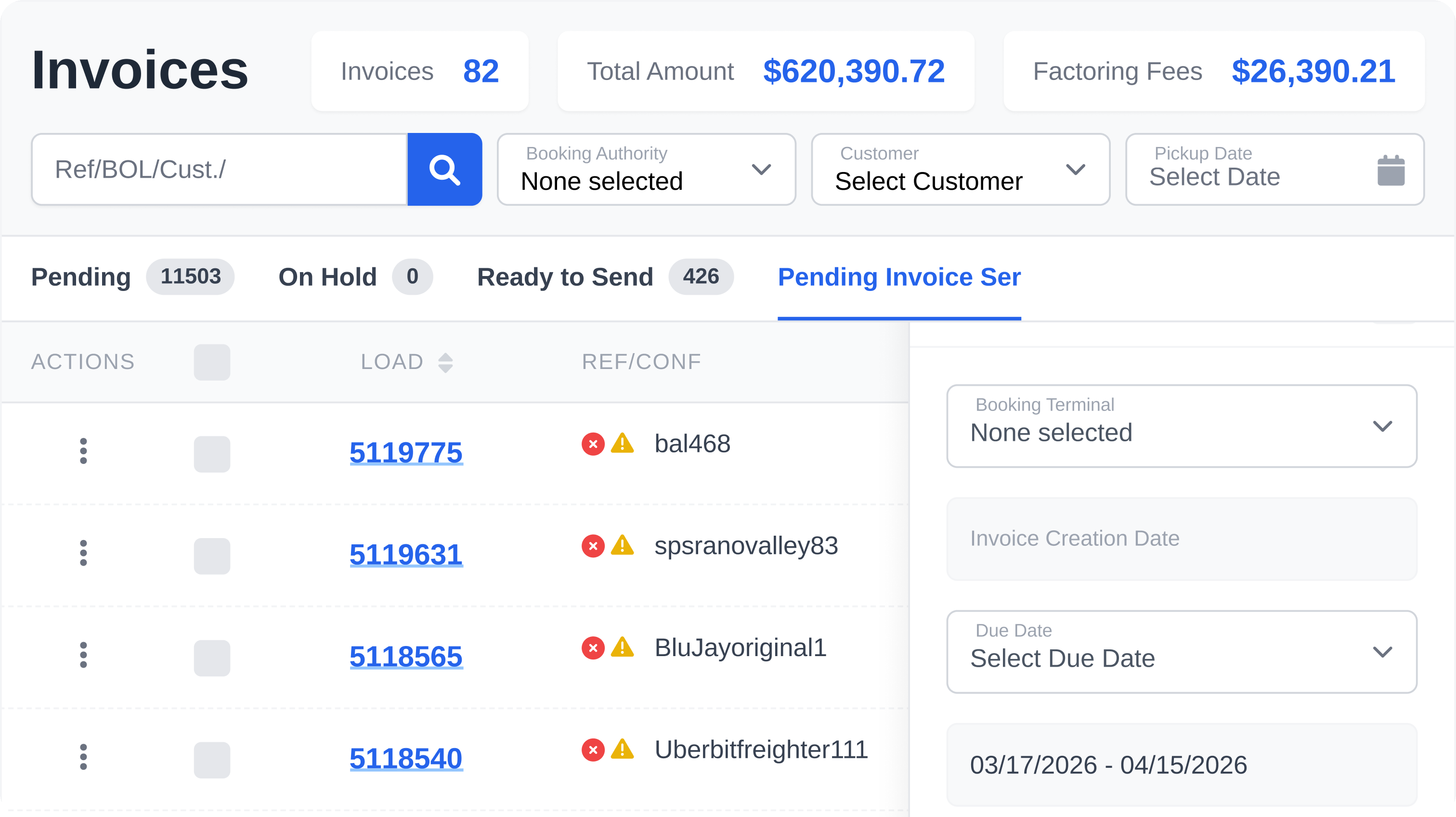Image resolution: width=1456 pixels, height=817 pixels.
Task: Open the Due Date dropdown
Action: (x=1182, y=652)
